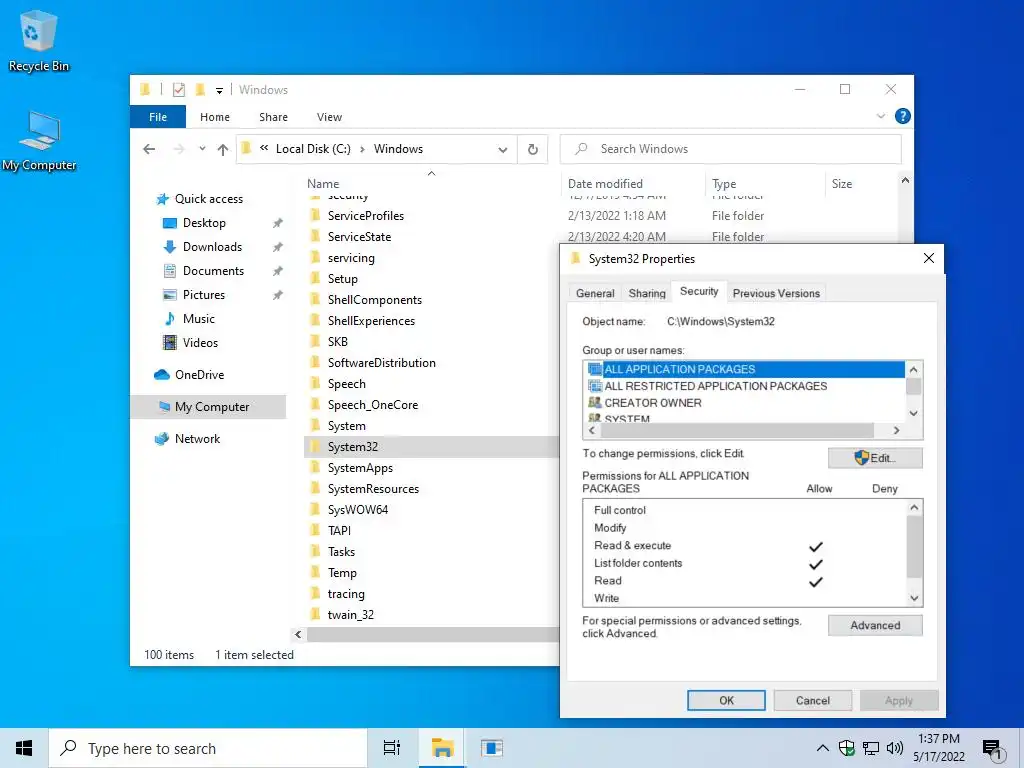Select CREATOR OWNER in group list
This screenshot has height=768, width=1024.
point(652,403)
